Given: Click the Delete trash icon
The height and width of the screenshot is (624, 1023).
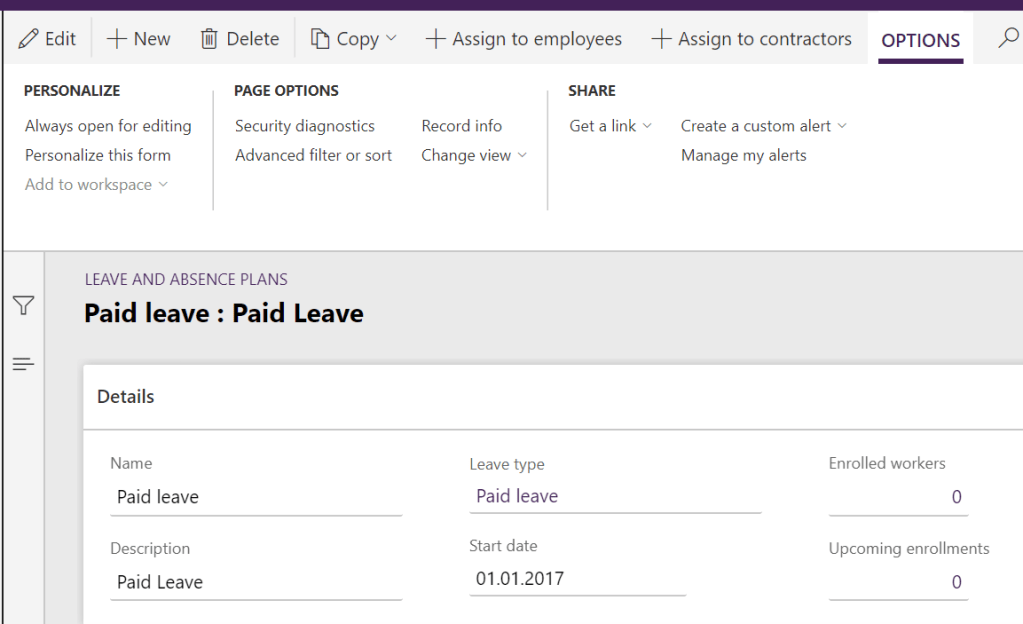Looking at the screenshot, I should [211, 39].
